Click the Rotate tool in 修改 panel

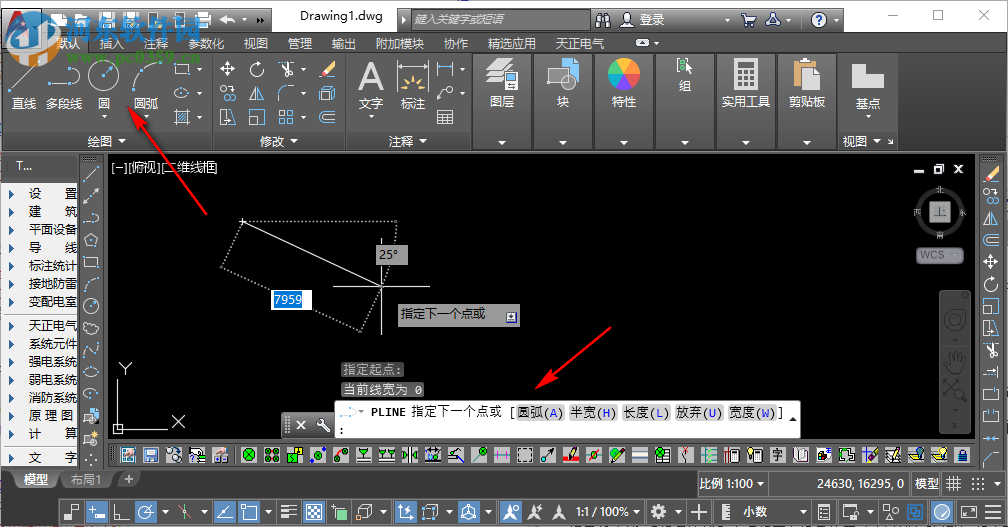[x=257, y=69]
